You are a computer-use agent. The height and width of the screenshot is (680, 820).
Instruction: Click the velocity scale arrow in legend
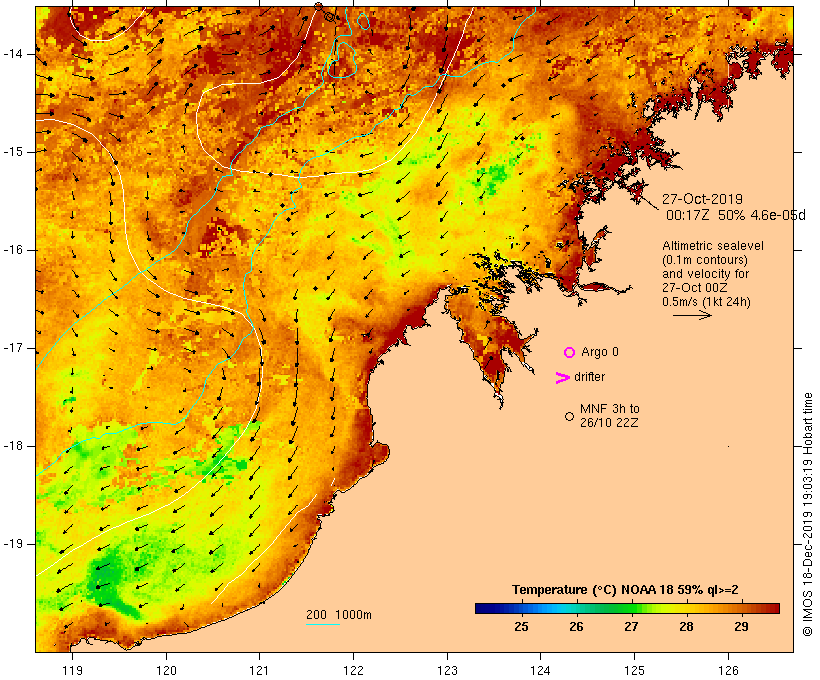click(692, 315)
